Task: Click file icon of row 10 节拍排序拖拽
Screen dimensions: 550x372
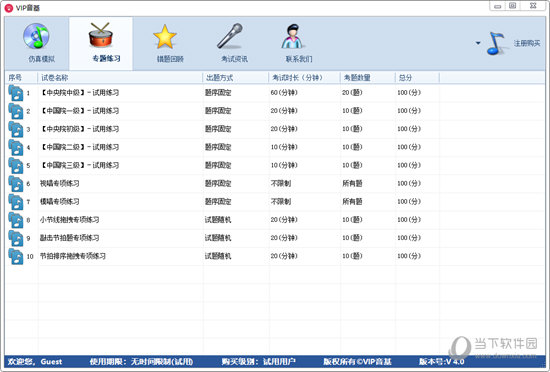Action: pos(16,256)
